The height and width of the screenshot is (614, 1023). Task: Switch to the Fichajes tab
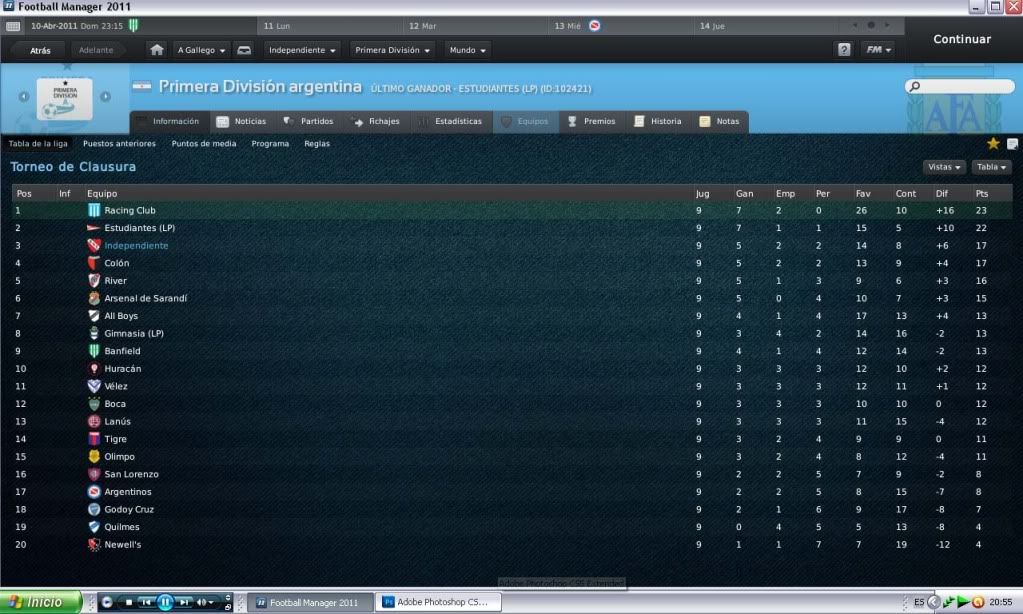(x=376, y=121)
